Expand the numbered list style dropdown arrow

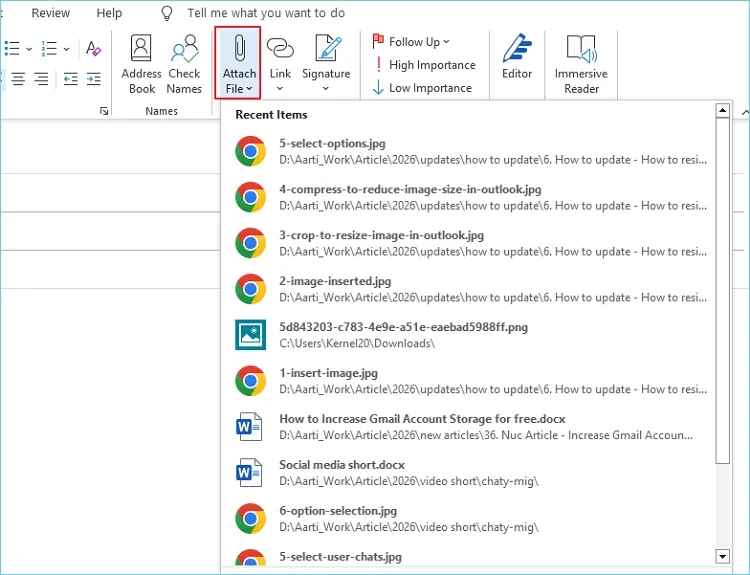point(66,49)
